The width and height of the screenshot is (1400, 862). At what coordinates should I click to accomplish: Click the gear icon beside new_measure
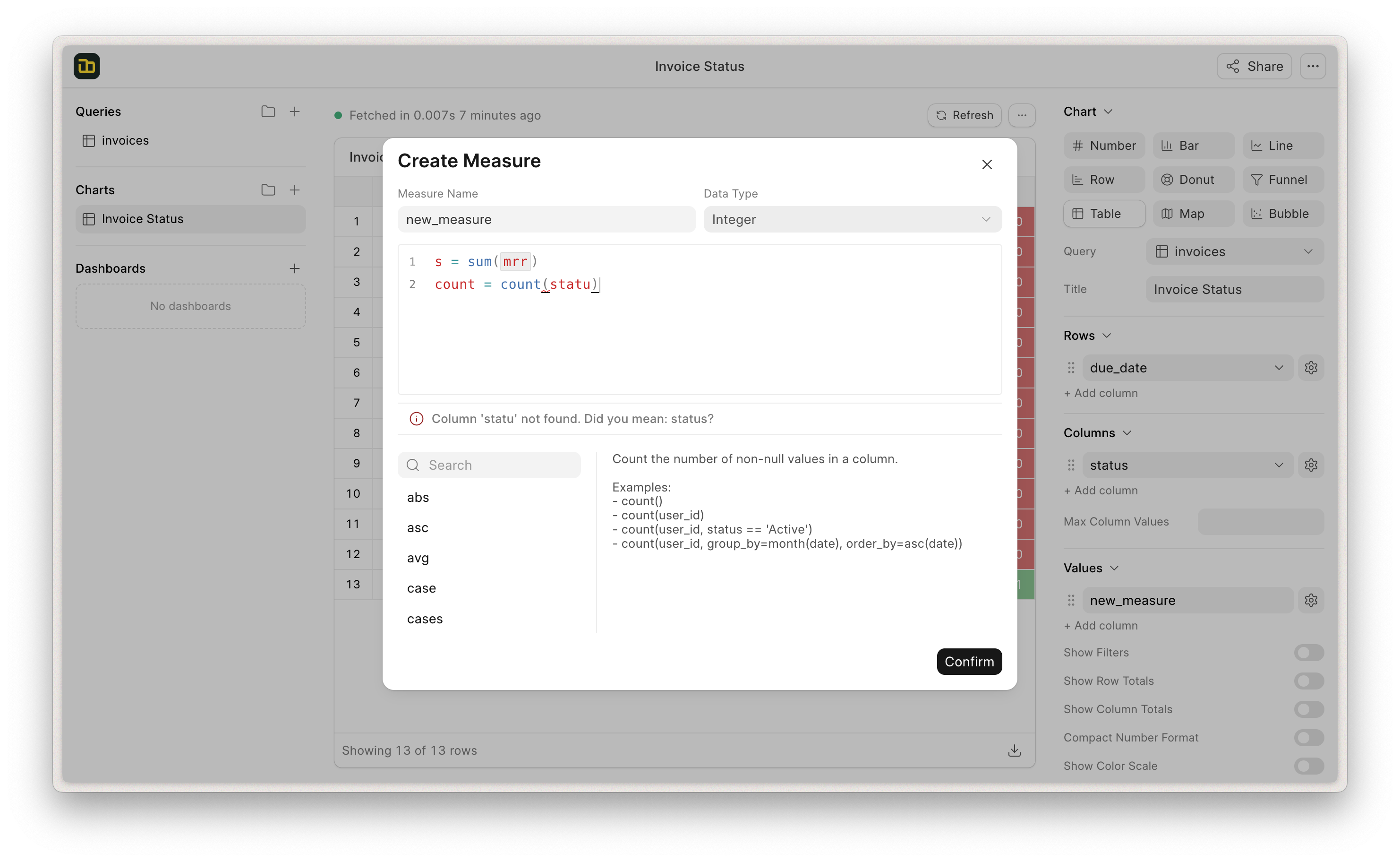tap(1311, 600)
